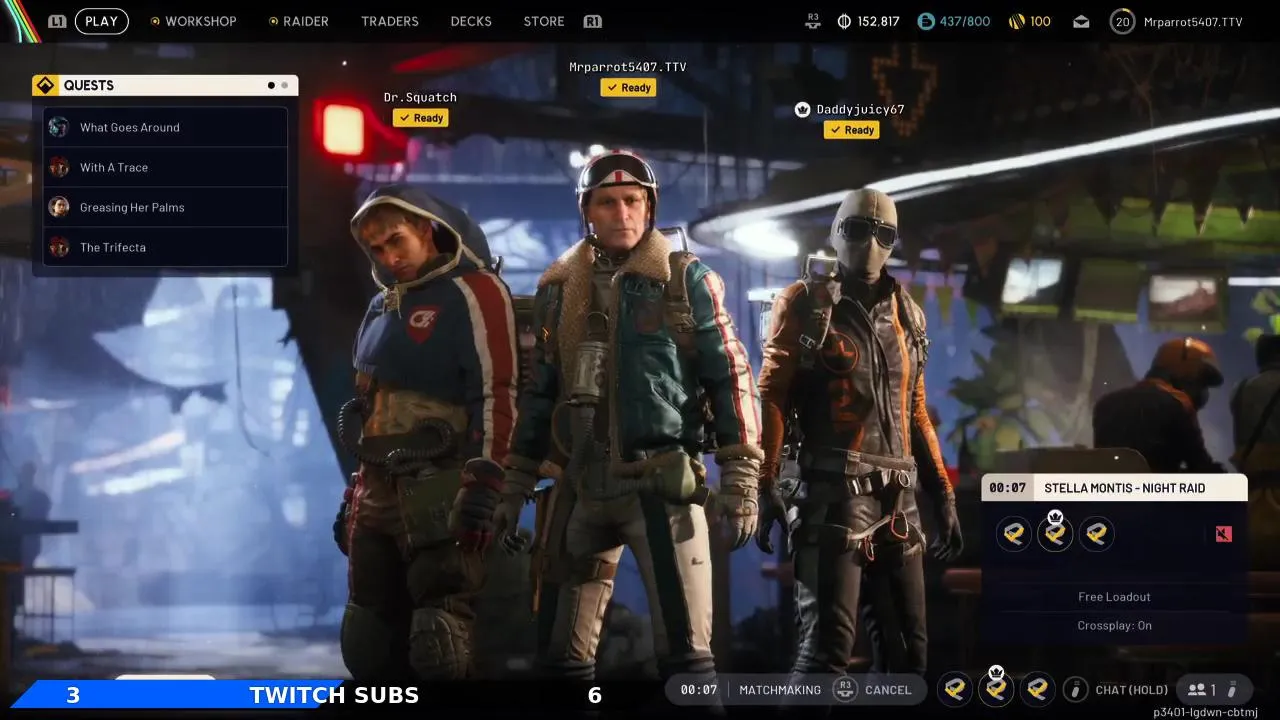
Task: Cancel matchmaking with the CANCEL button
Action: click(x=888, y=690)
